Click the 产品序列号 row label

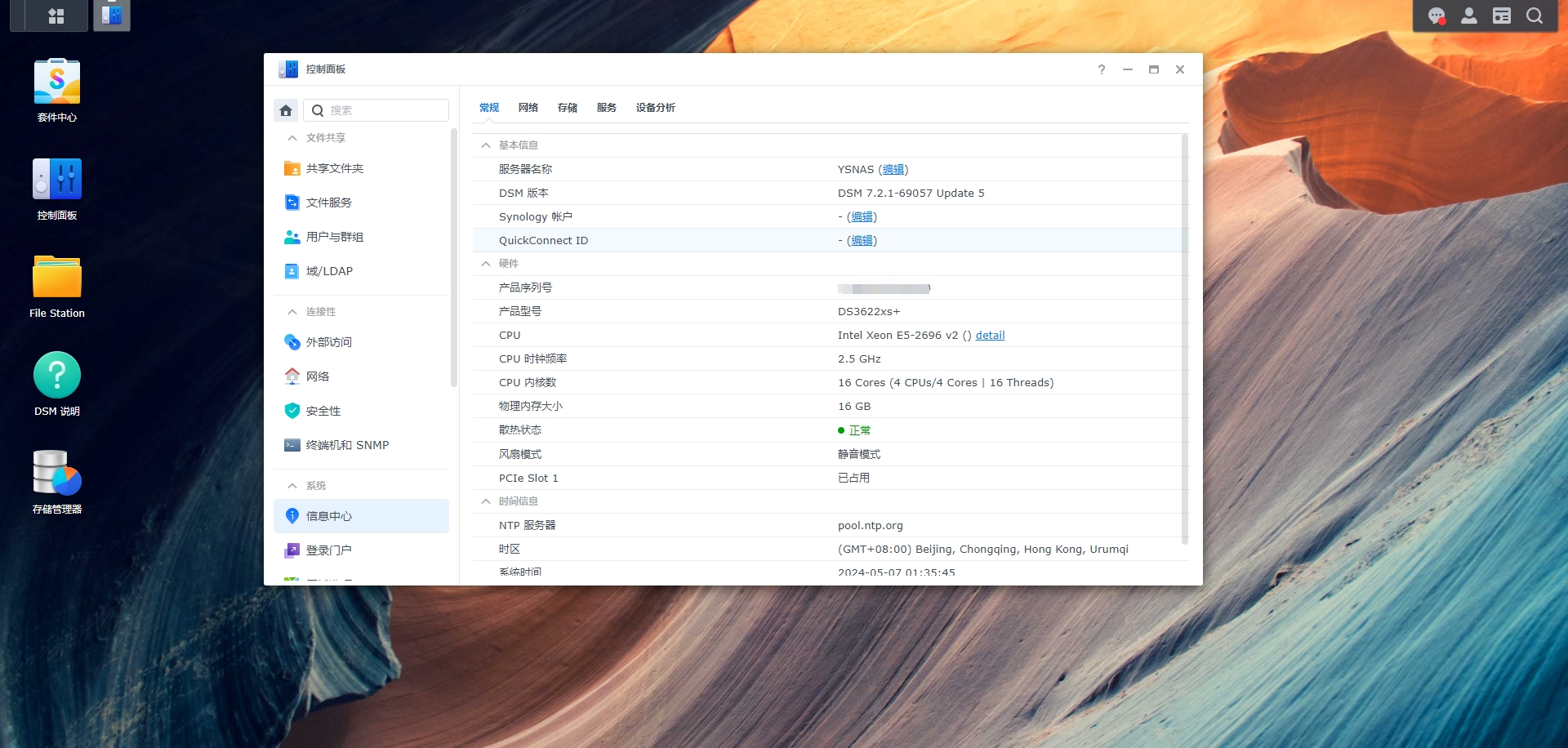click(525, 288)
